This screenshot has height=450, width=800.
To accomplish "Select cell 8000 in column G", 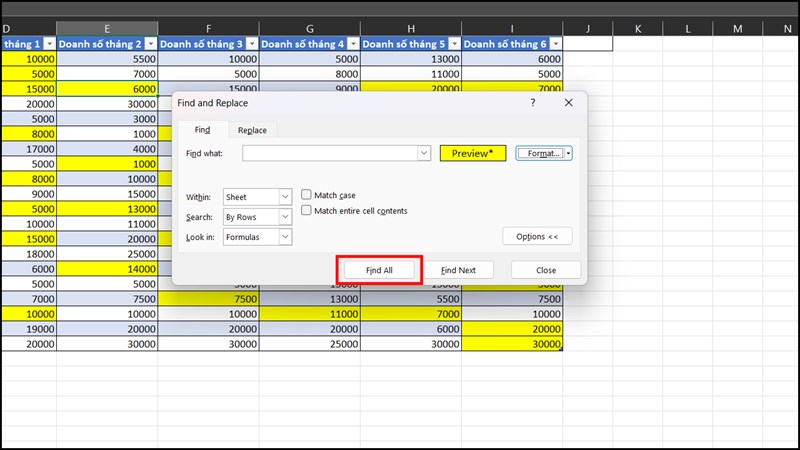I will click(310, 74).
